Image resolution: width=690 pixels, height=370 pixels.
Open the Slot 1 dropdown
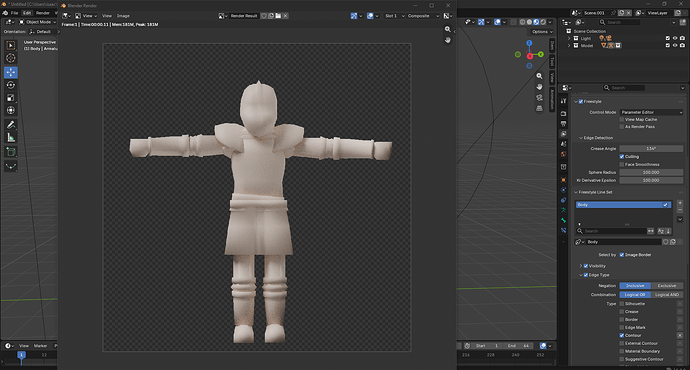tap(394, 16)
